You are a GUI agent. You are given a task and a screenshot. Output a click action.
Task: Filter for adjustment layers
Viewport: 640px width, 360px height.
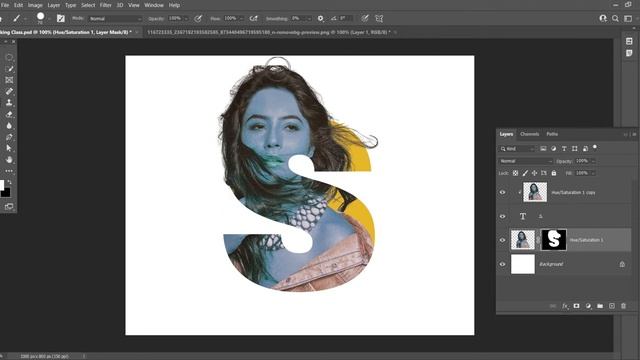(553, 149)
